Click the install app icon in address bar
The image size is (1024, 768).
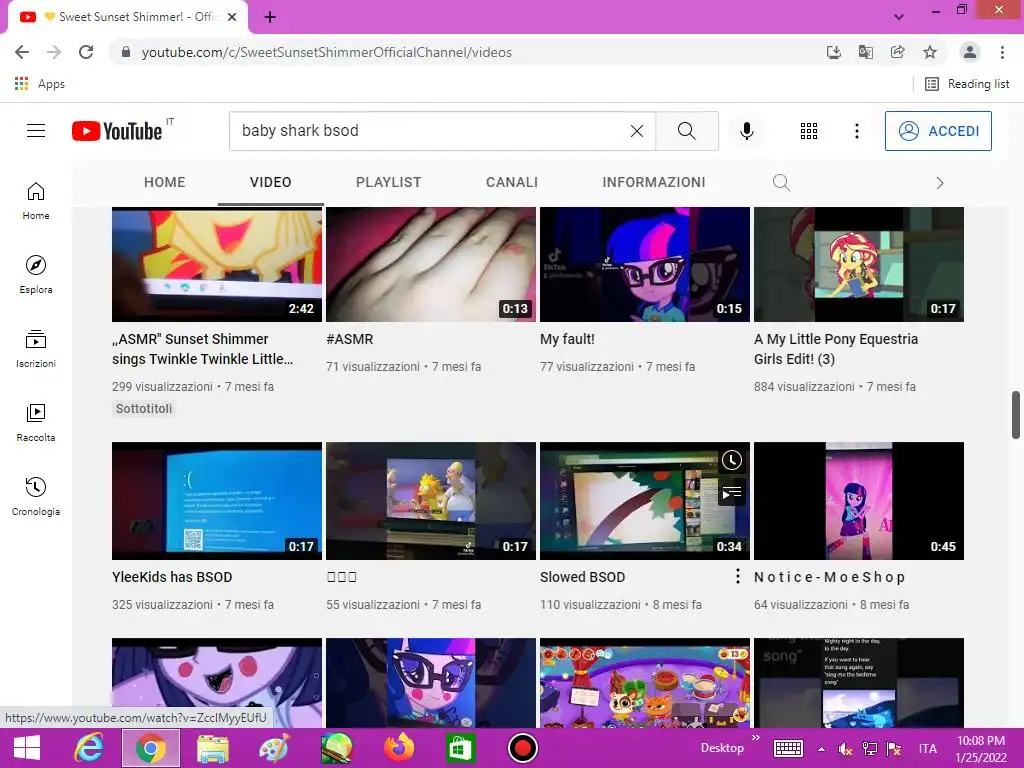(834, 52)
